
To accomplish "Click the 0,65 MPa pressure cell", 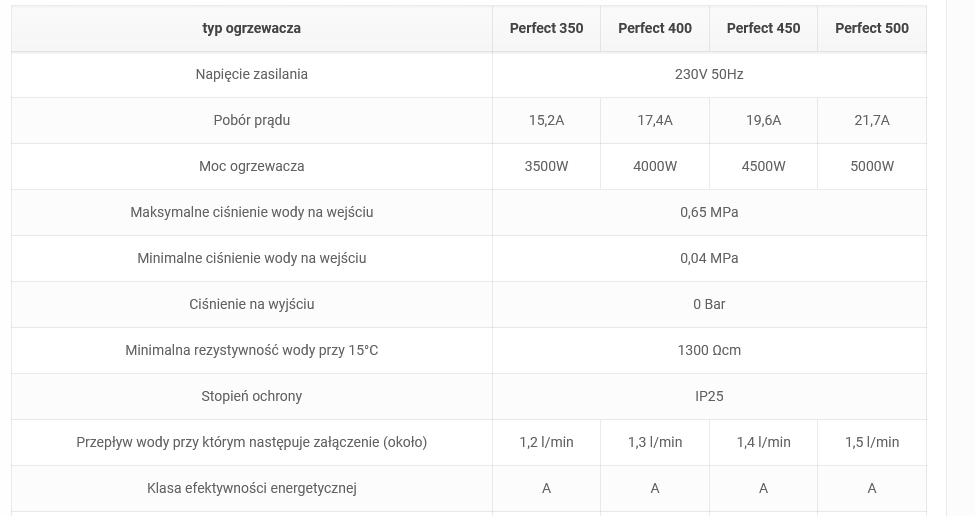I will coord(709,213).
